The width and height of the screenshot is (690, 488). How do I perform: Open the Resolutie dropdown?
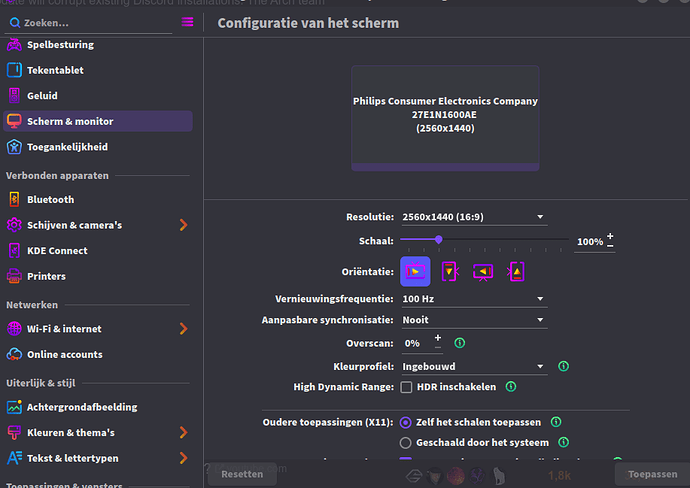coord(474,217)
